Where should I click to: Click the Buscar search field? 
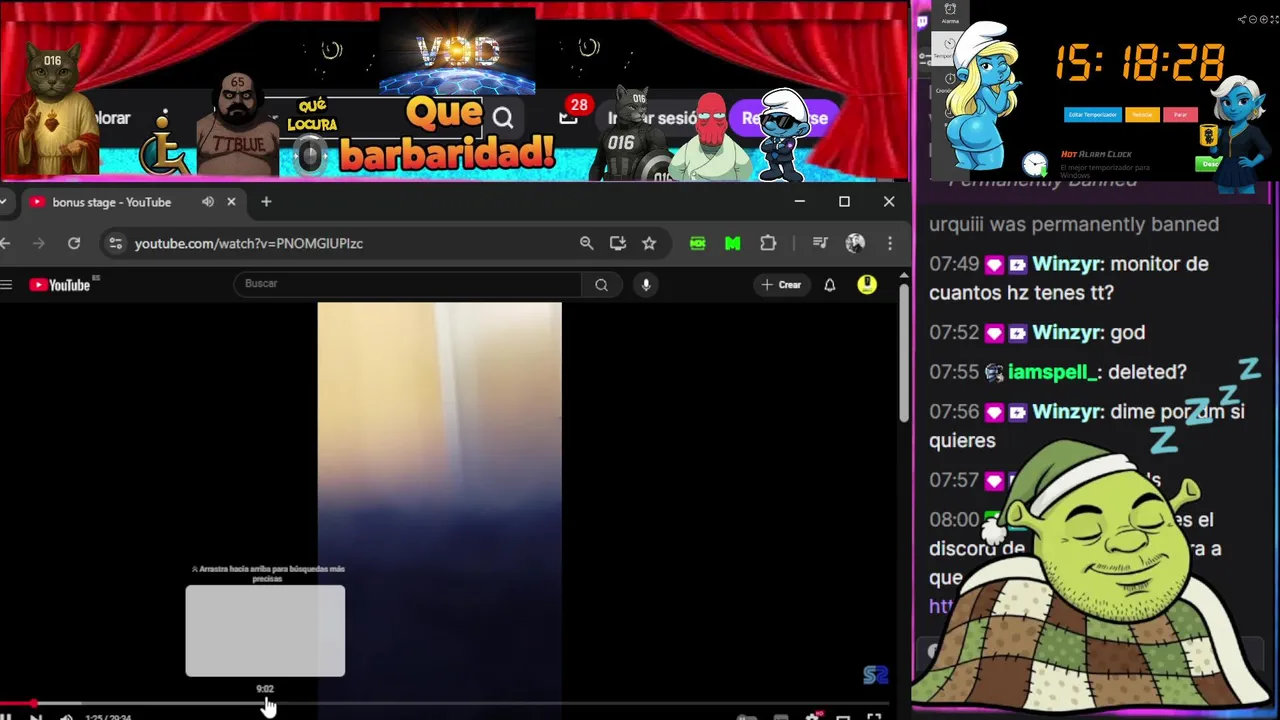pos(408,284)
